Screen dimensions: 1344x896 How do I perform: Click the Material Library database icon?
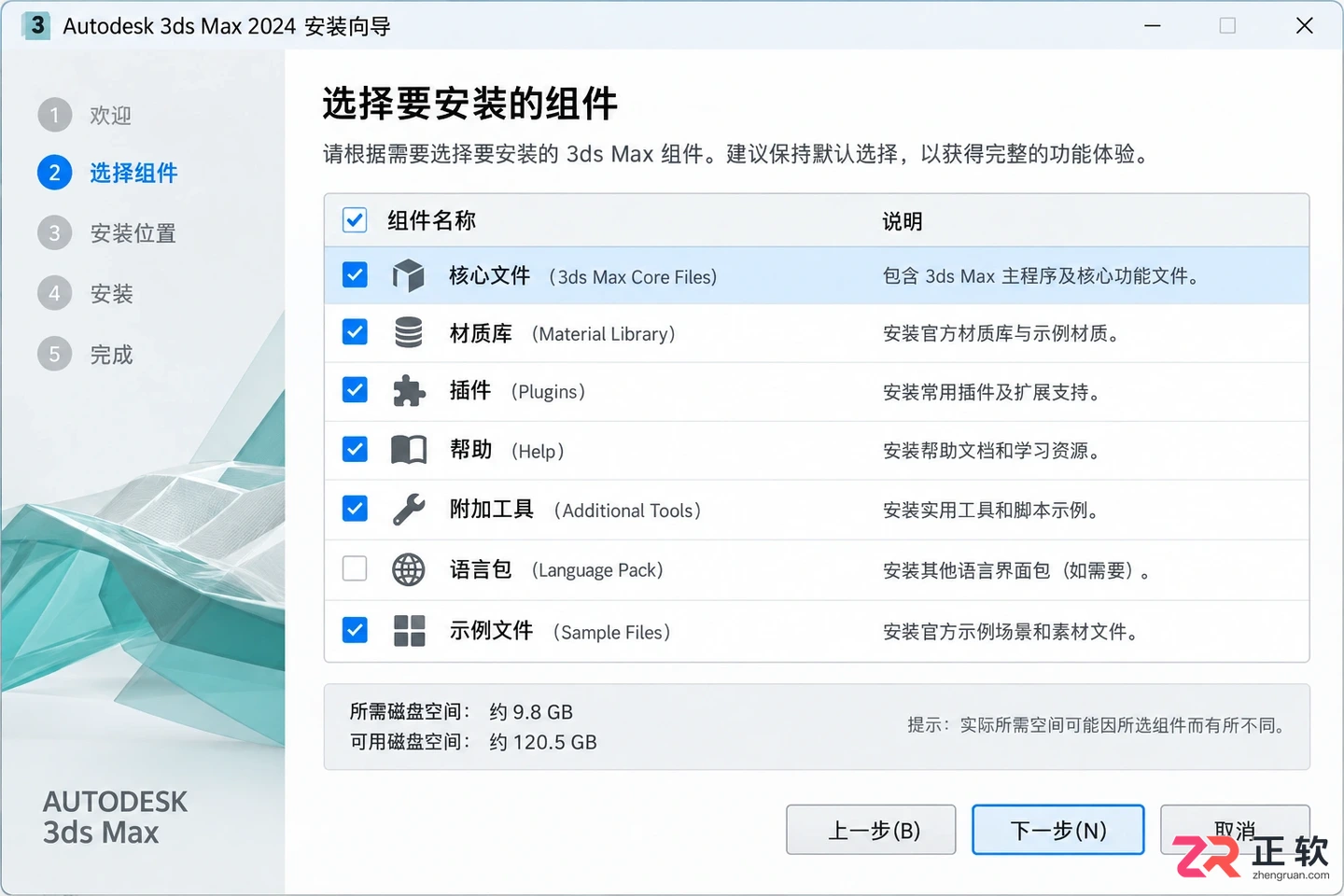click(x=408, y=332)
